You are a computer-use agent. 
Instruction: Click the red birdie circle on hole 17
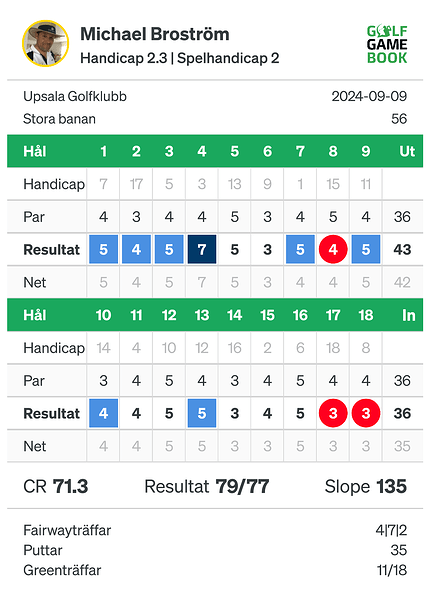coord(333,413)
